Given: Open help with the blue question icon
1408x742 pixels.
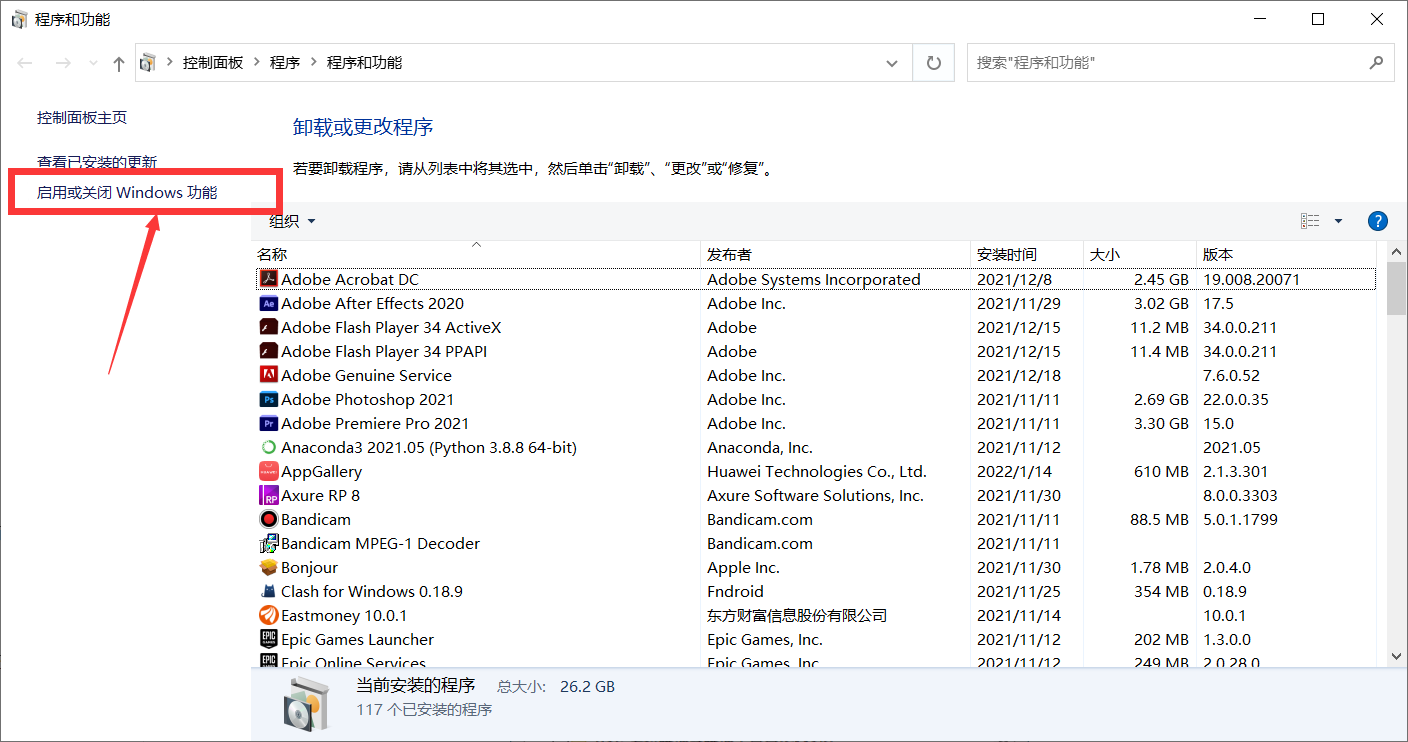Looking at the screenshot, I should (1377, 221).
